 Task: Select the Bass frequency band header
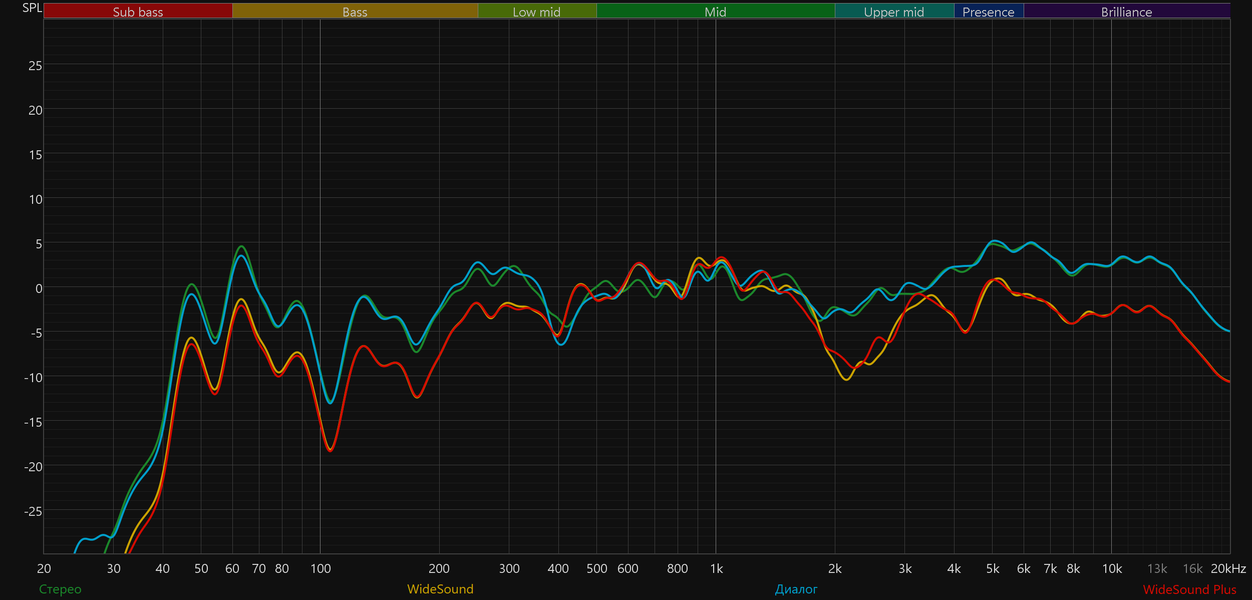355,12
